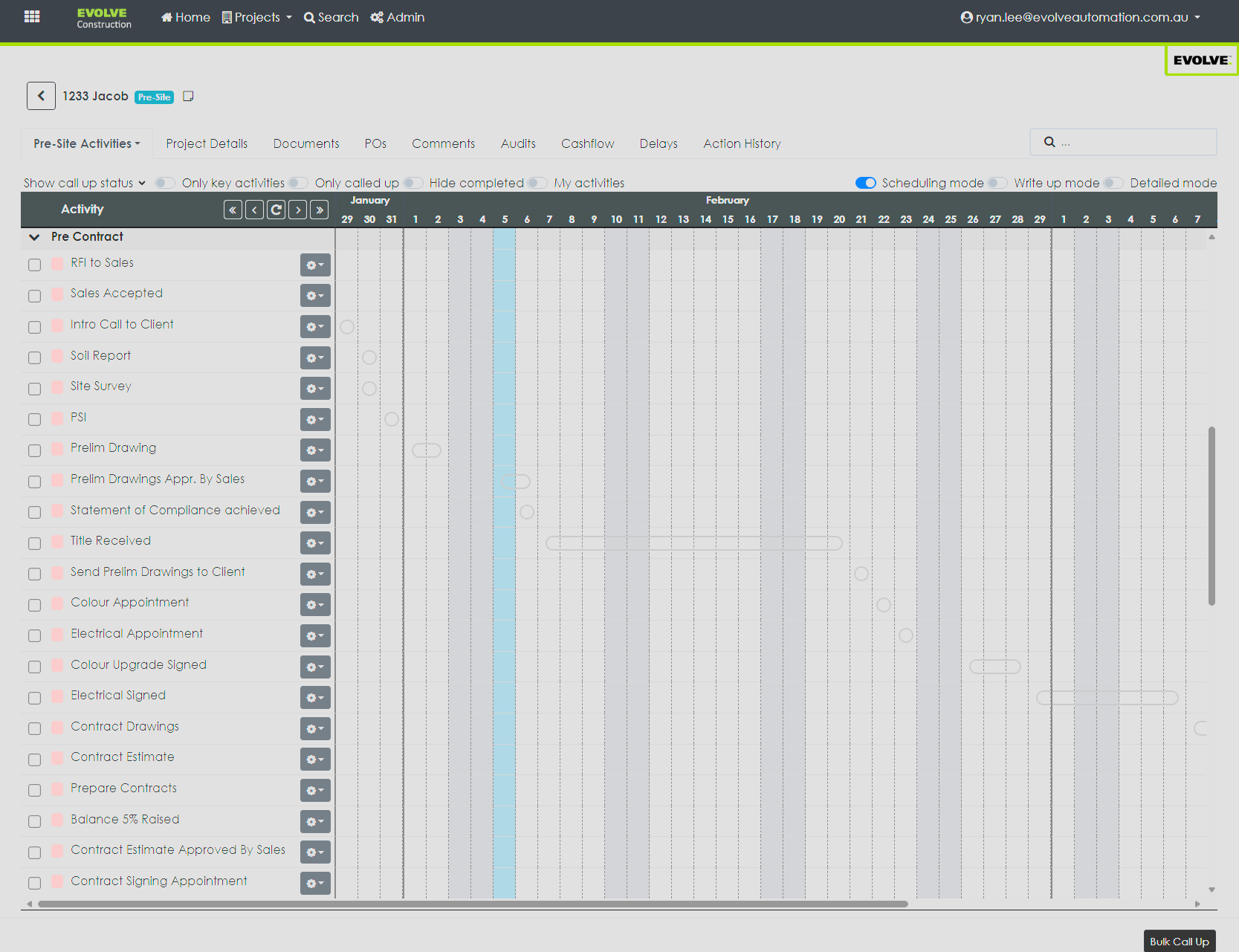Refresh the timeline with the reload icon

(x=276, y=210)
